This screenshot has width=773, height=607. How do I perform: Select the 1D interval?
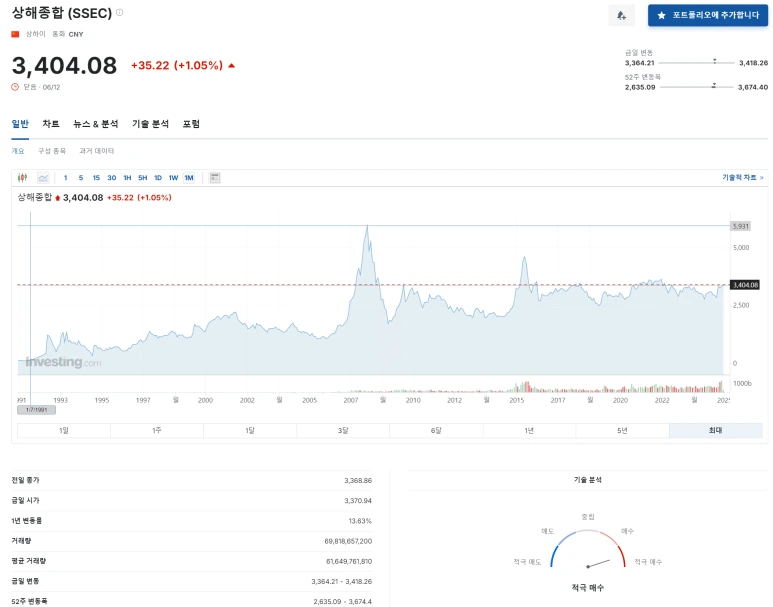158,178
